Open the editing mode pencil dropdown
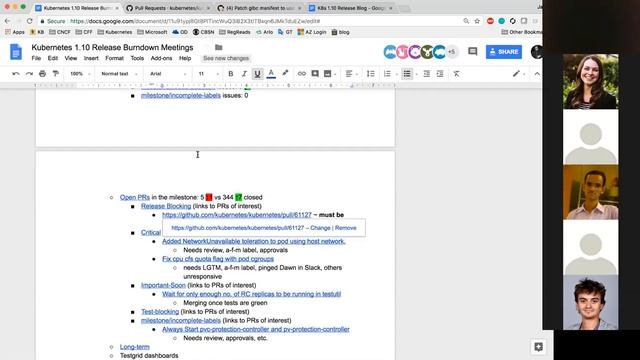The width and height of the screenshot is (640, 360). tap(519, 74)
